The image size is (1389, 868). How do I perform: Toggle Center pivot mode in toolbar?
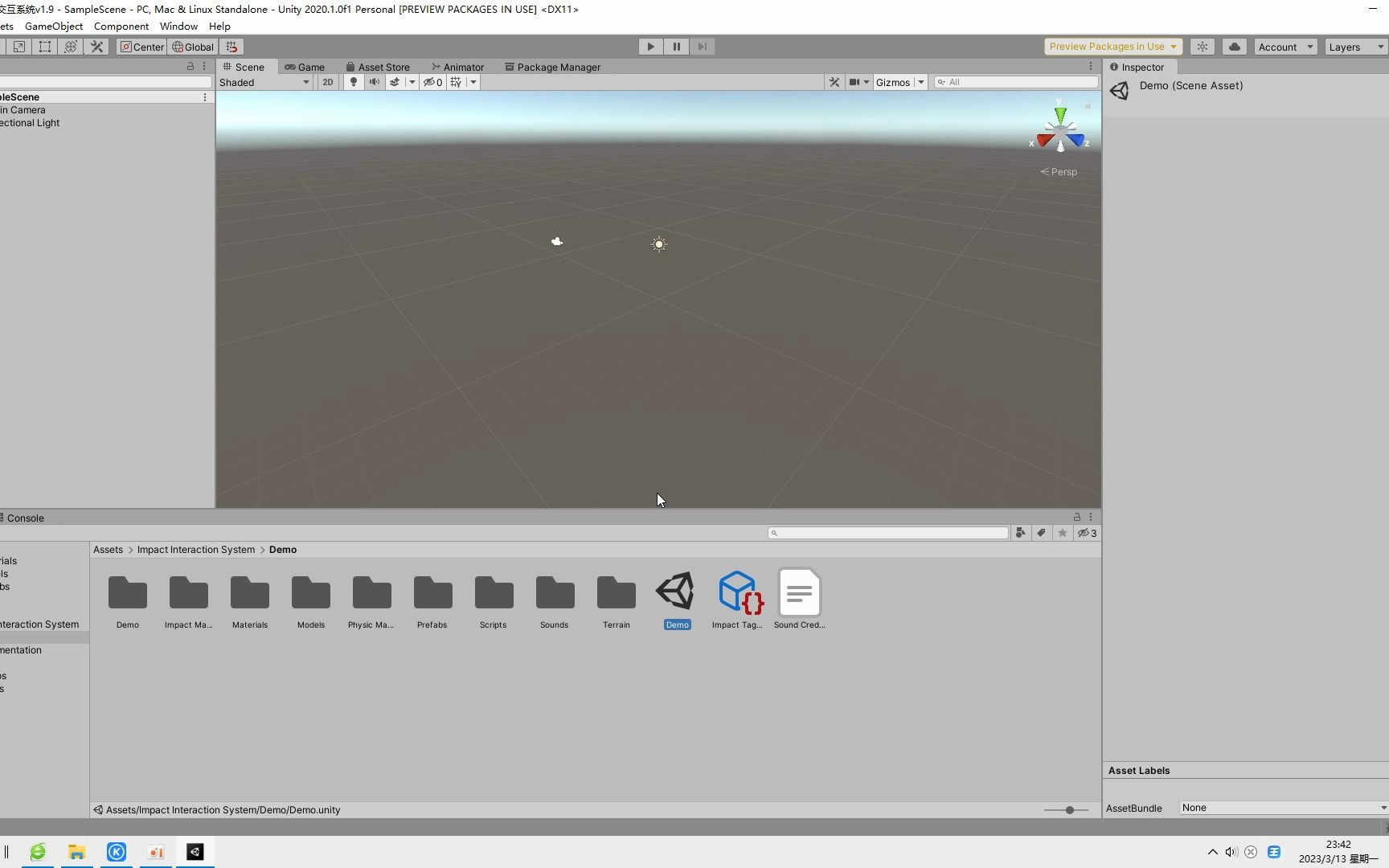[141, 47]
